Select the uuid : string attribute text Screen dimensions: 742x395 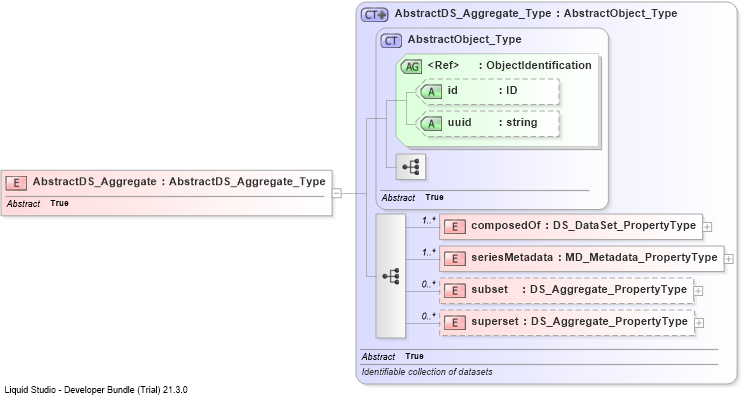pyautogui.click(x=492, y=123)
